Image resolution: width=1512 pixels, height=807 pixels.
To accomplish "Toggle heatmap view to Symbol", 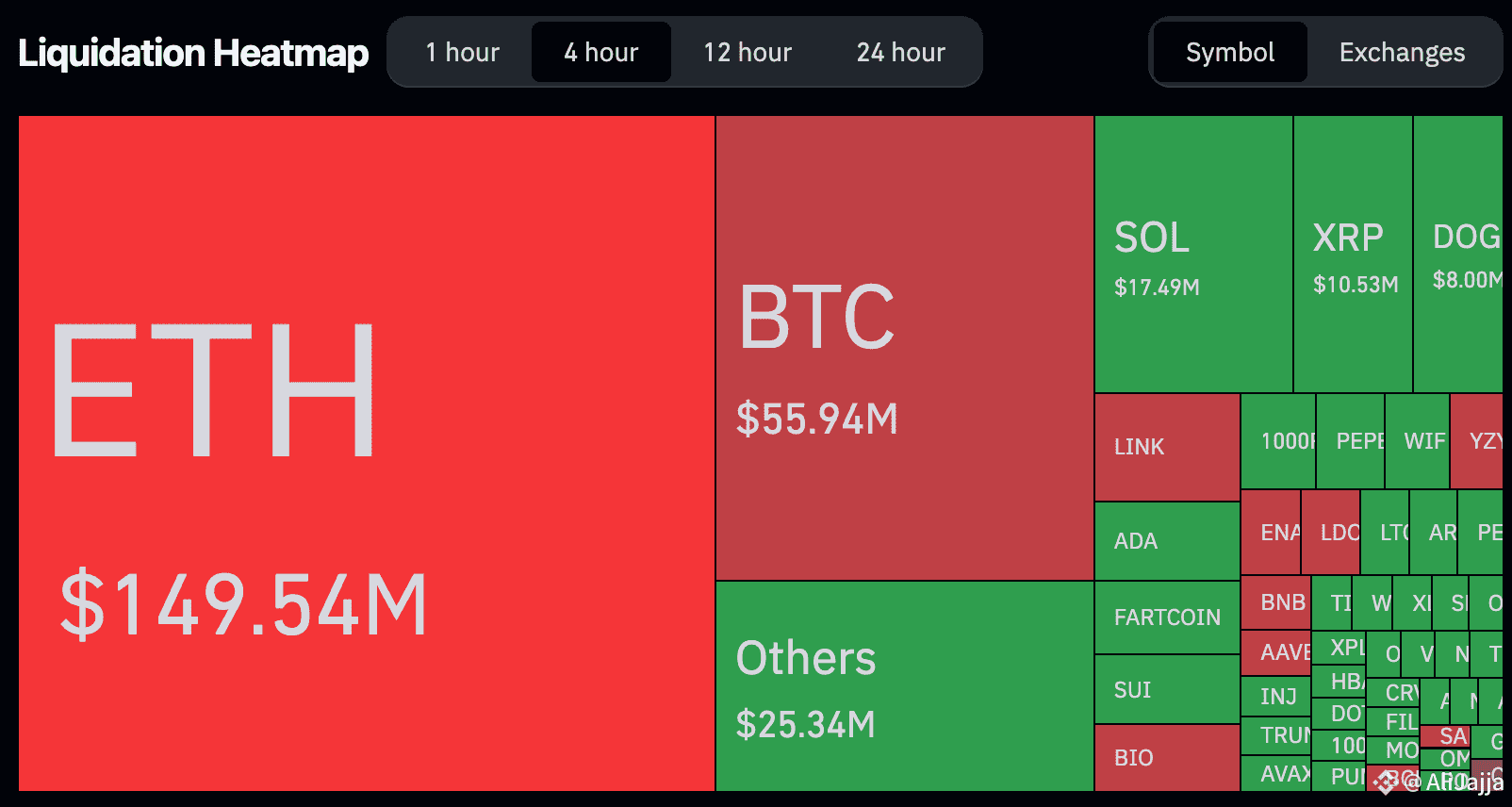I will (1229, 53).
